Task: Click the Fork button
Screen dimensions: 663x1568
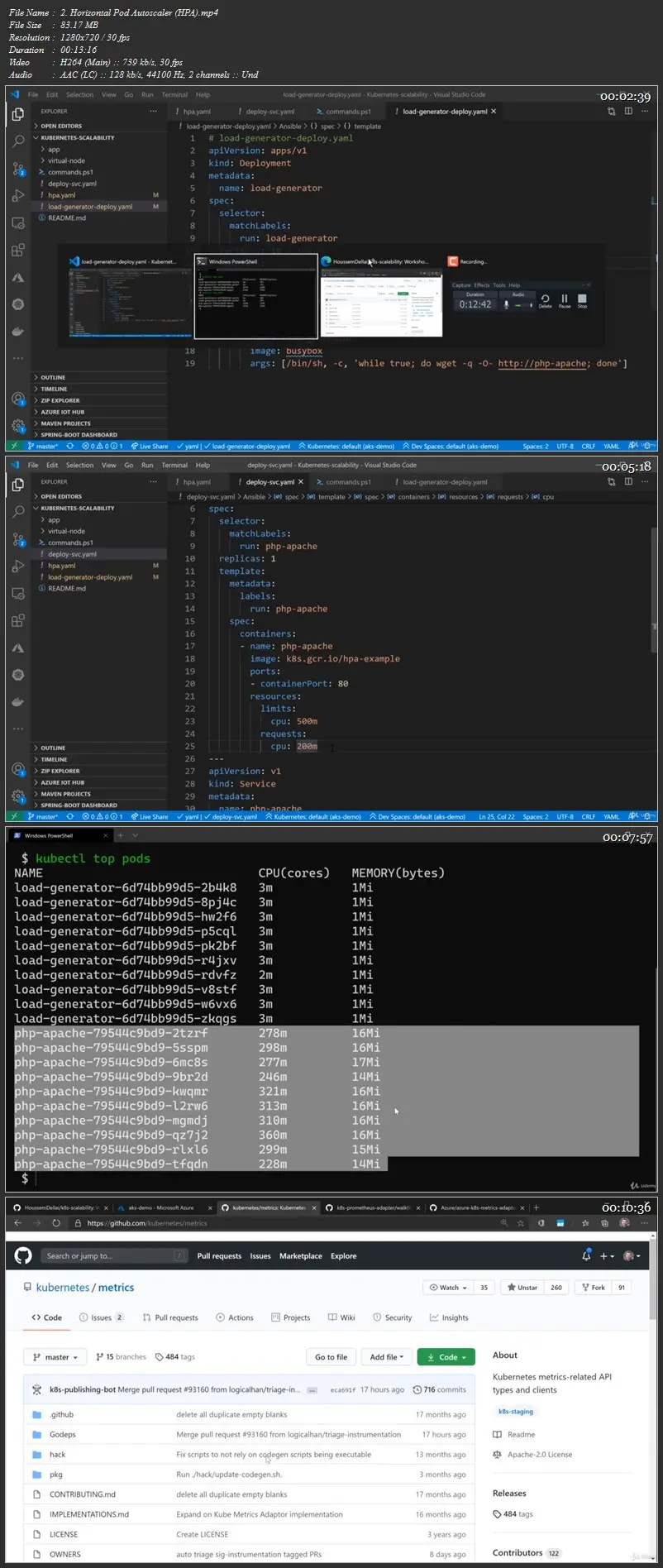Action: (593, 1287)
